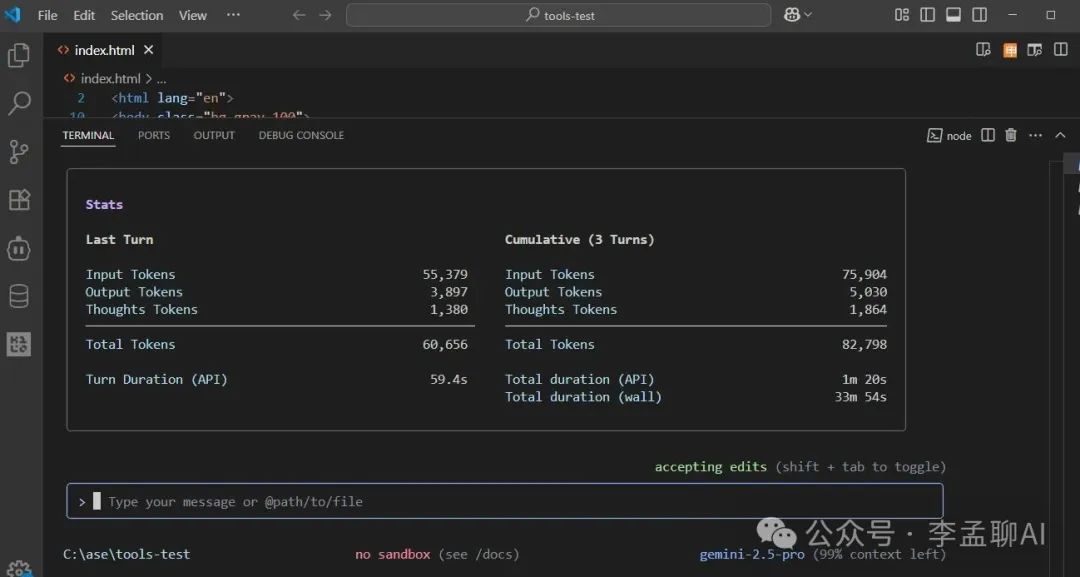Go back with the left arrow

click(298, 15)
